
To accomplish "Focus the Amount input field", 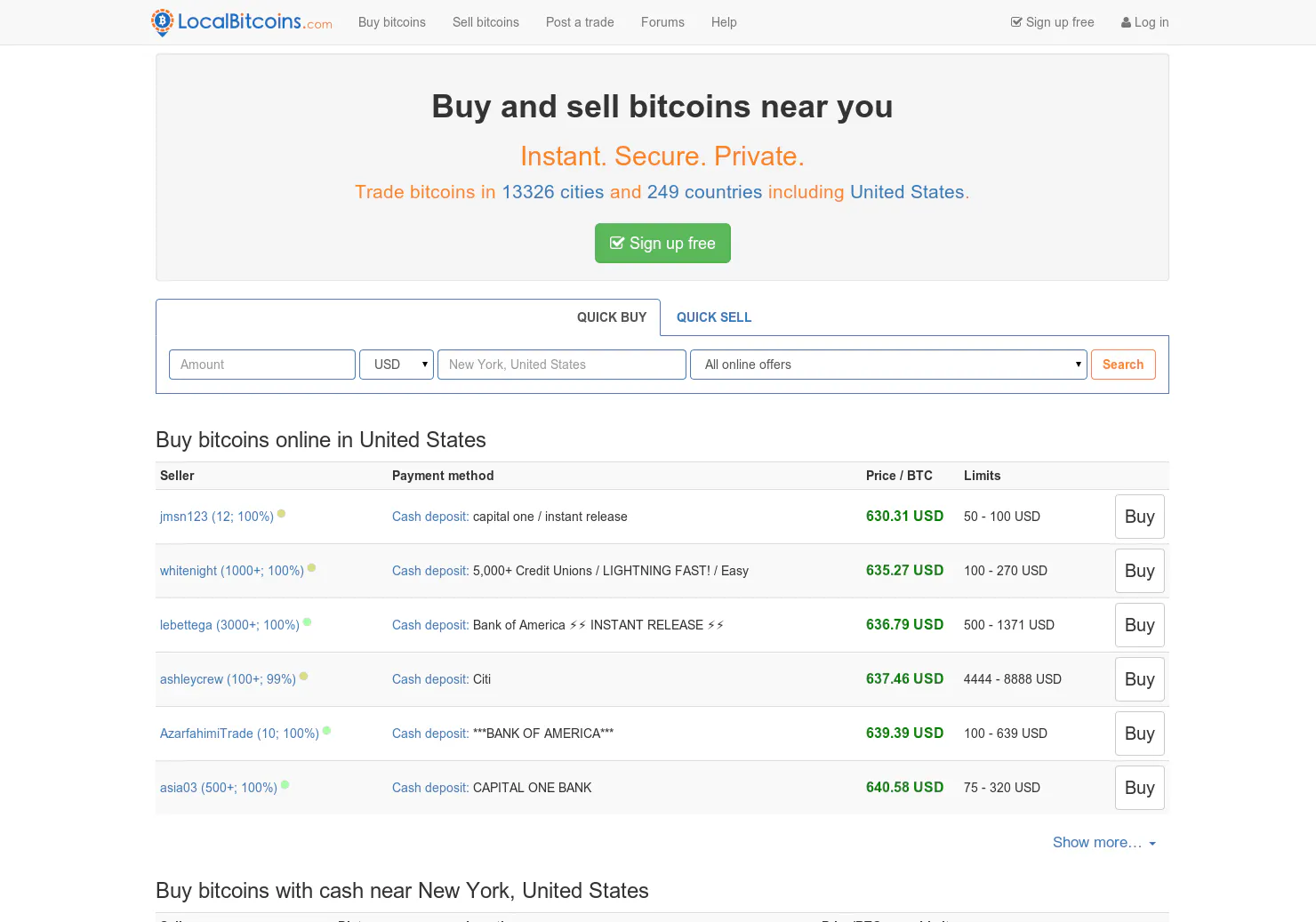I will click(262, 365).
